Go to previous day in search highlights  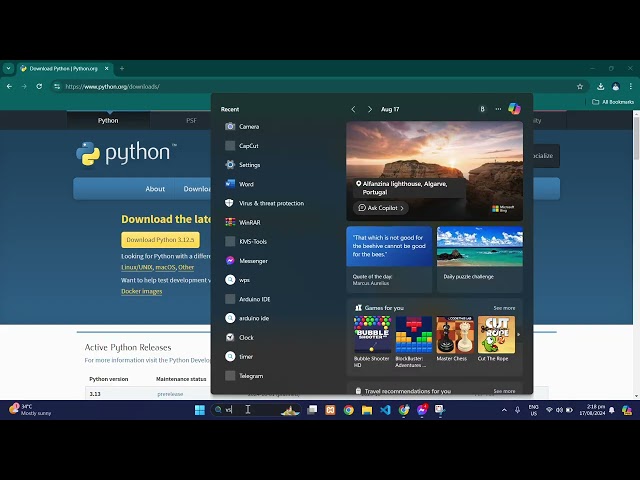[353, 109]
